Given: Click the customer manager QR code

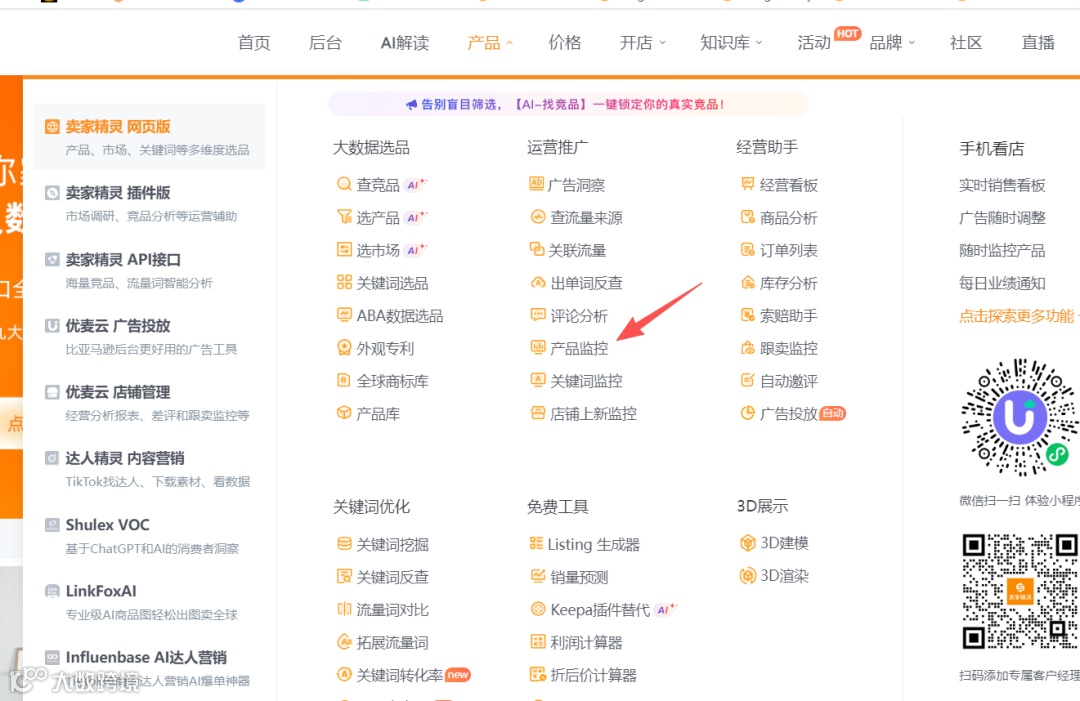Looking at the screenshot, I should tap(1019, 591).
